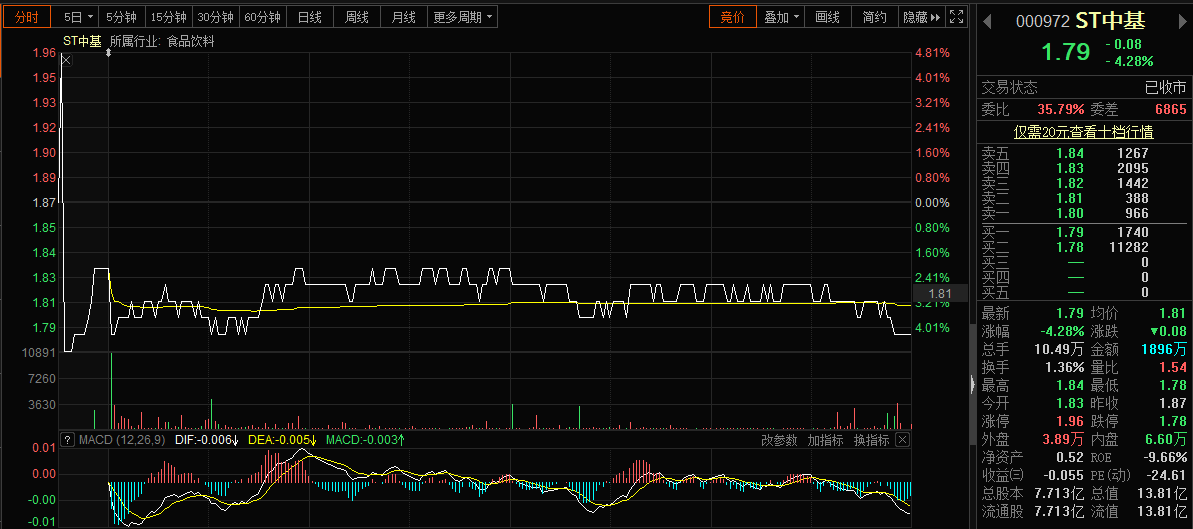Click the current price tag 1.81 on axis
Screen dimensions: 1193x529
(940, 294)
